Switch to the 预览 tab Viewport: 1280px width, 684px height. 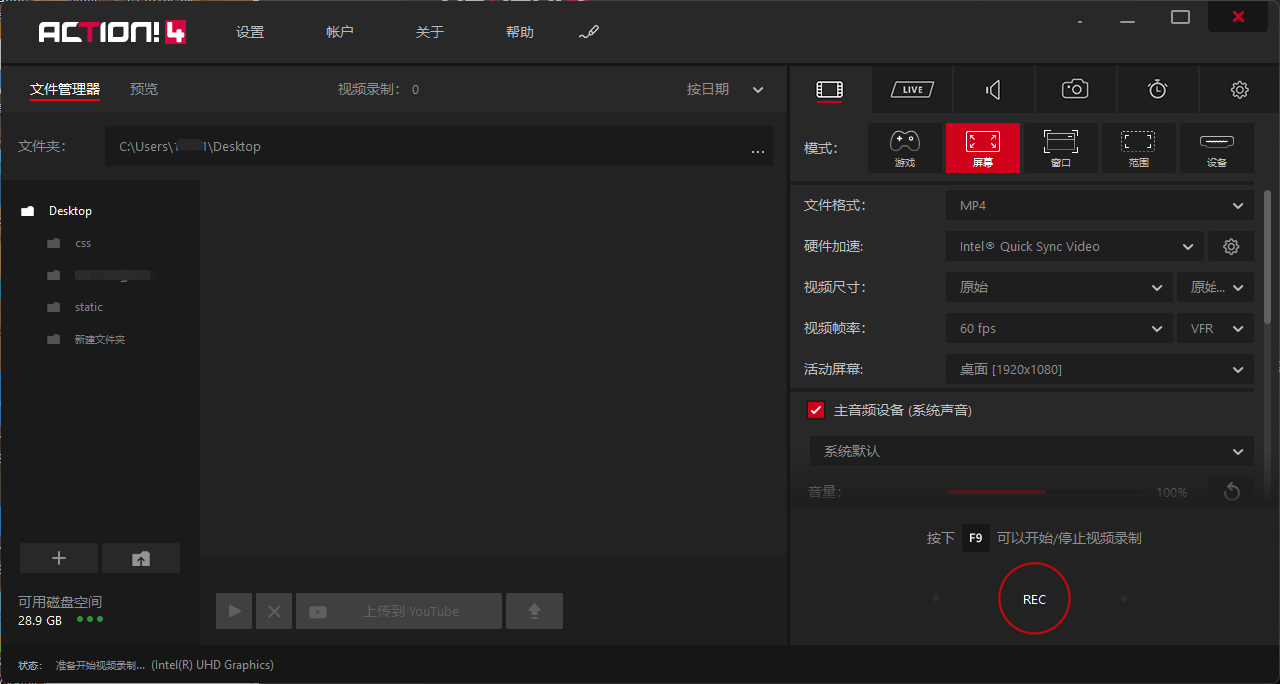[x=143, y=89]
